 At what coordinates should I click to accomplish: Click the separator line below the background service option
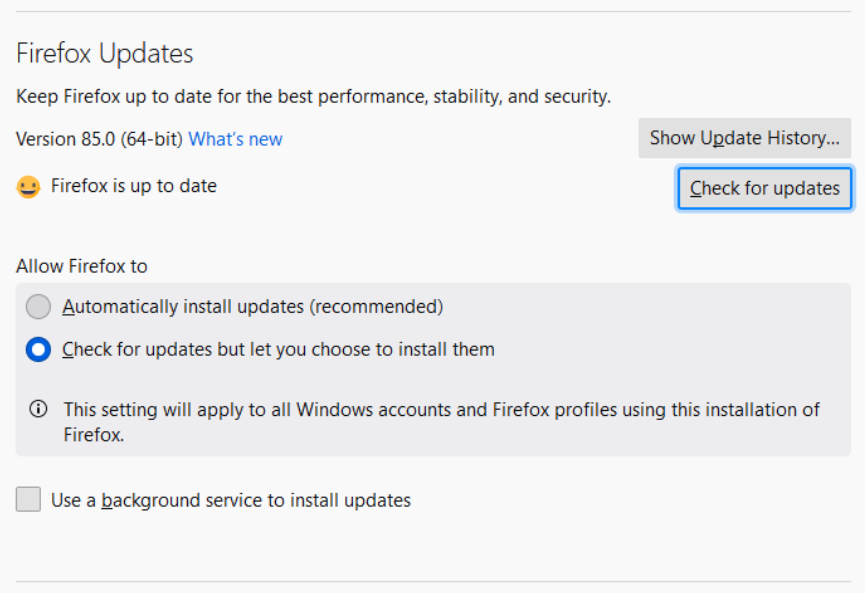click(432, 581)
